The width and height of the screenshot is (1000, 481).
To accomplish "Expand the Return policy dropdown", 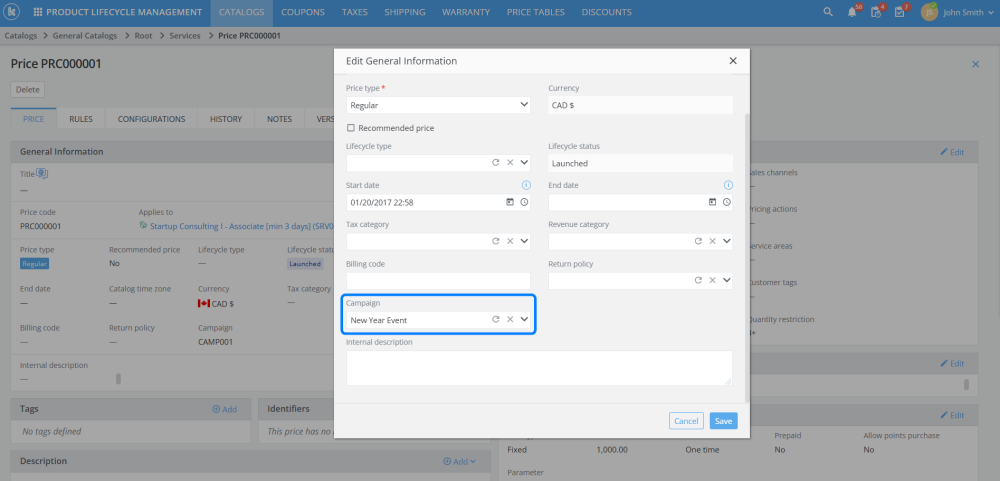I will 726,281.
